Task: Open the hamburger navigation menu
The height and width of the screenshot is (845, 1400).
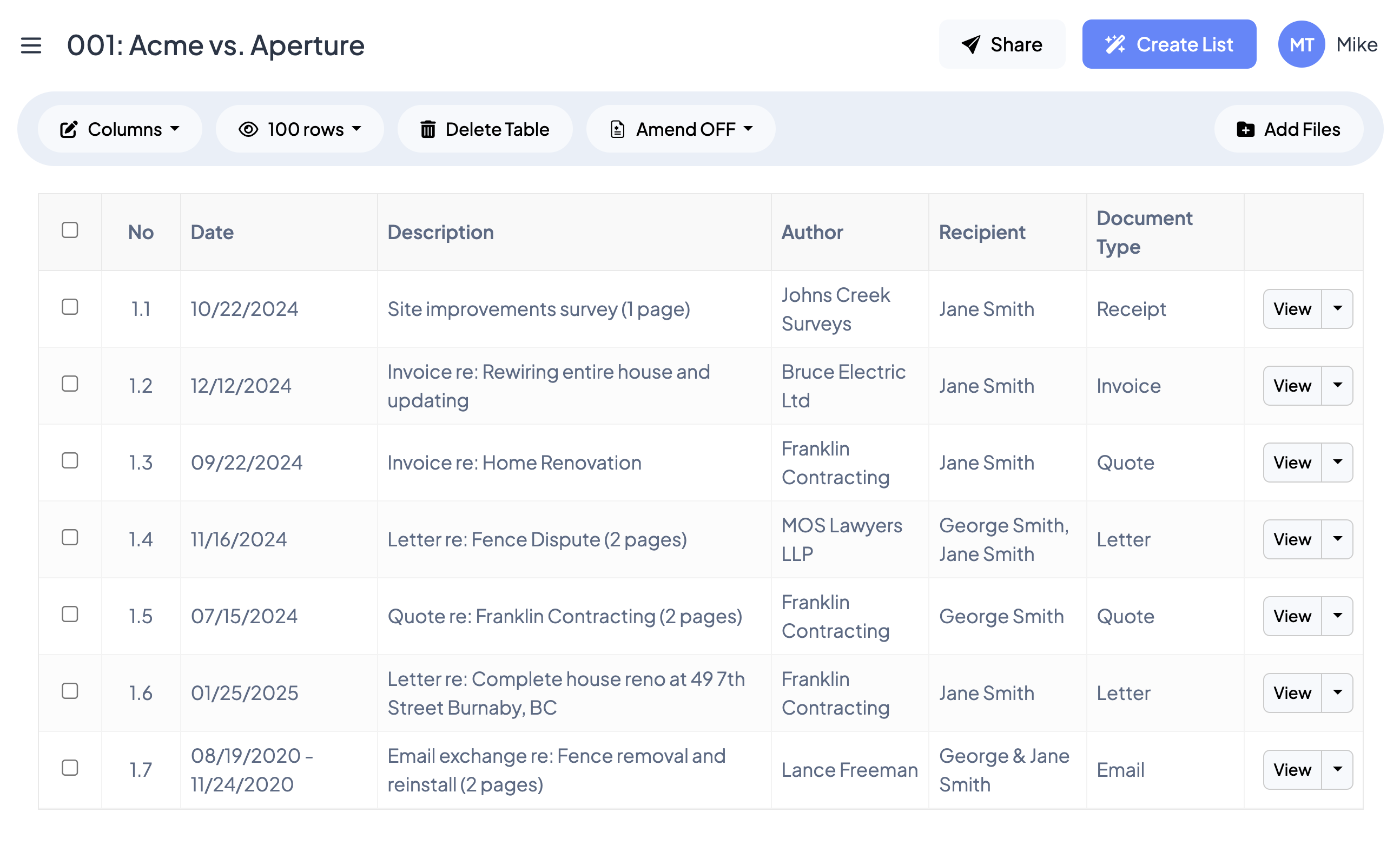Action: (x=31, y=45)
